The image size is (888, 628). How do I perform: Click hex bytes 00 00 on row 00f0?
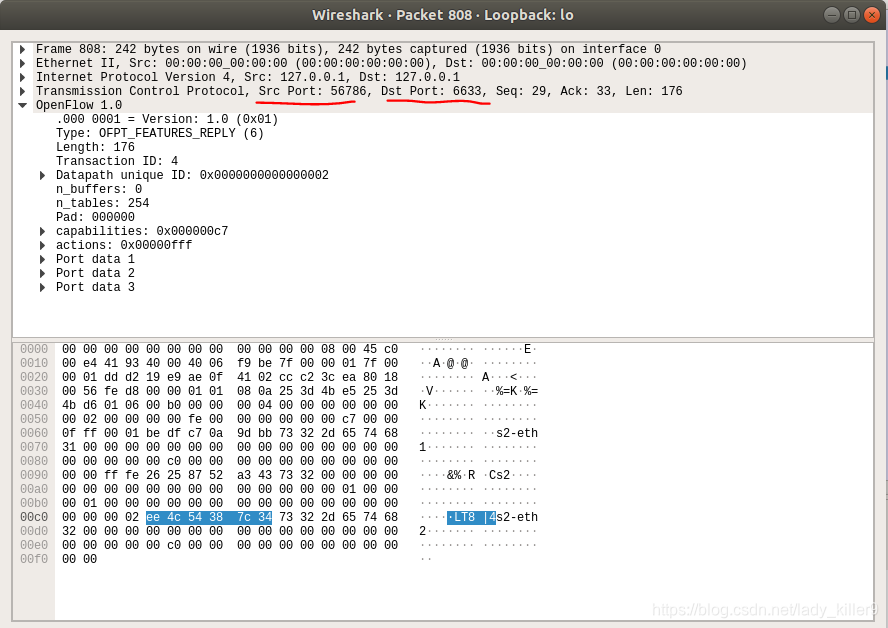coord(79,559)
